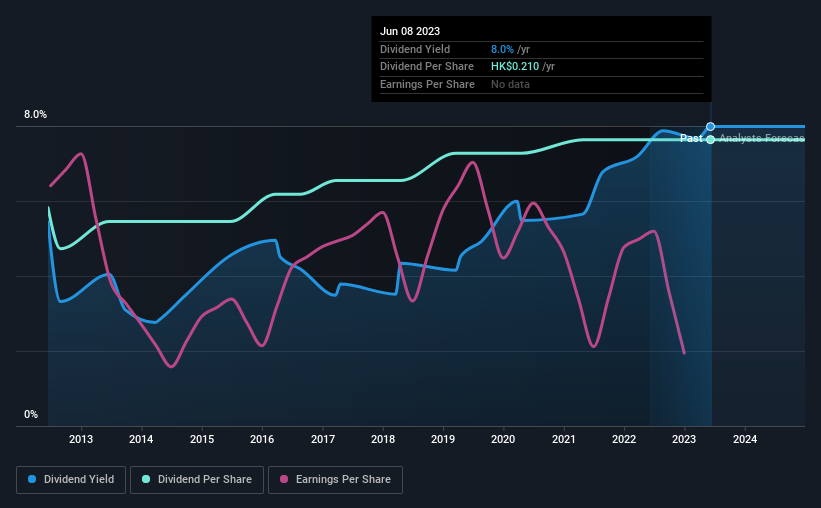The width and height of the screenshot is (821, 508).
Task: Click the 8.0% y-axis label
Action: click(36, 115)
